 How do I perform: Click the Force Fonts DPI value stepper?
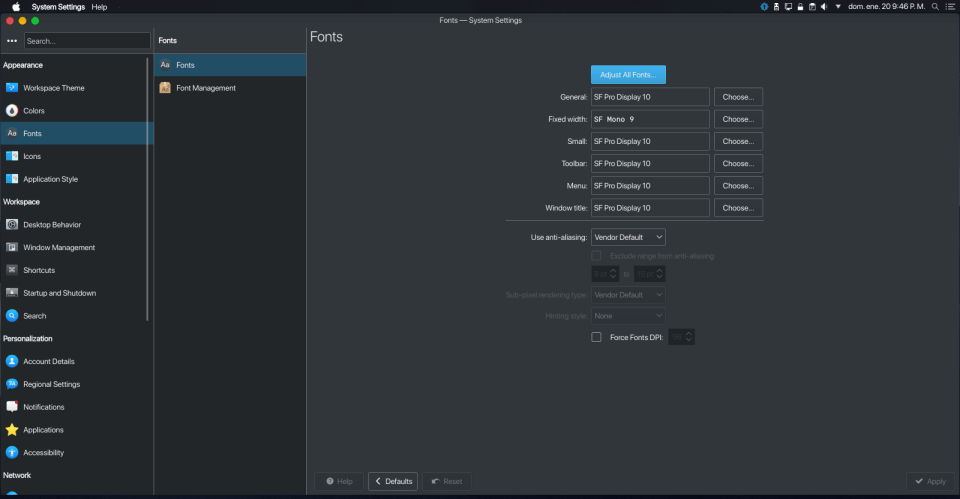(x=681, y=337)
